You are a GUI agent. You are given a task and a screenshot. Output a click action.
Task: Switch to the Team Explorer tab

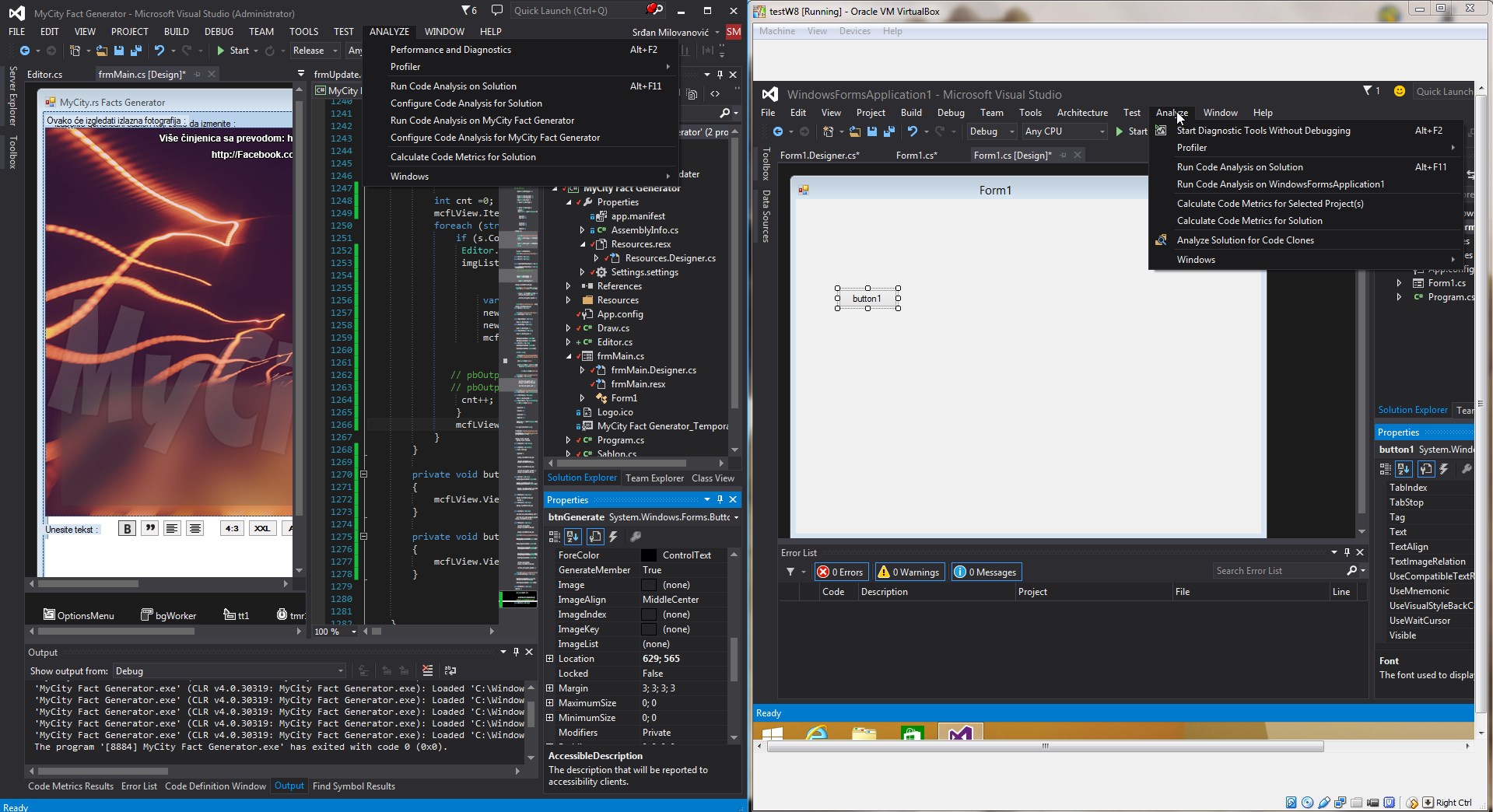[x=654, y=478]
